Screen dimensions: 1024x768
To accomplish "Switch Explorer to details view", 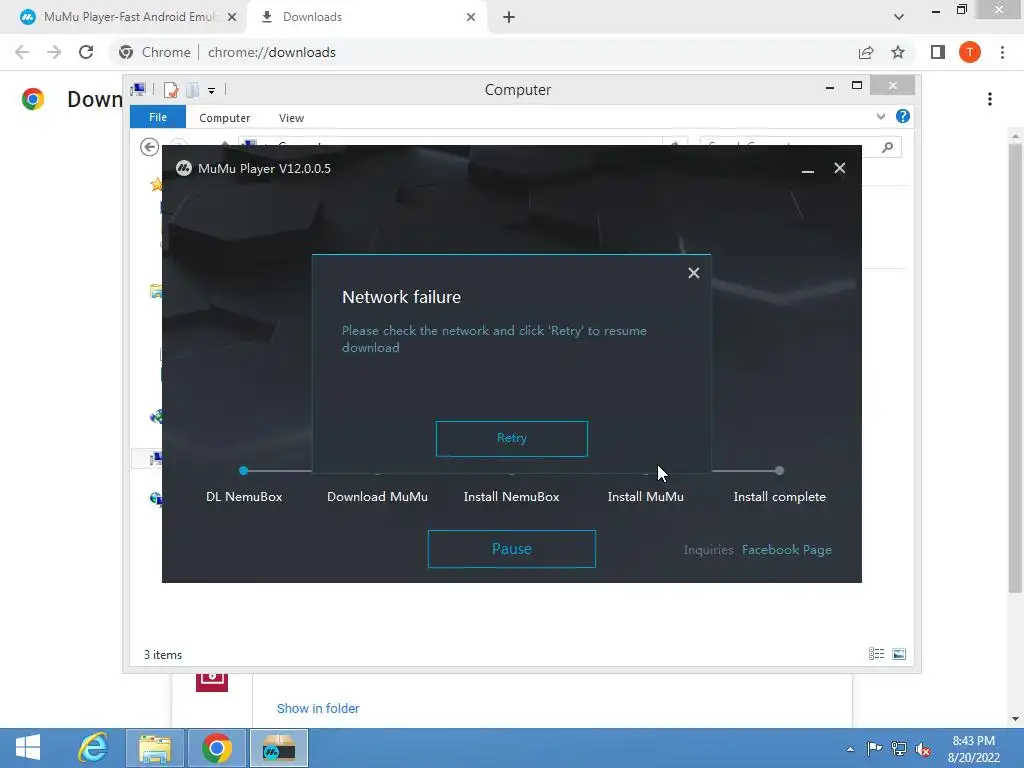I will [876, 654].
